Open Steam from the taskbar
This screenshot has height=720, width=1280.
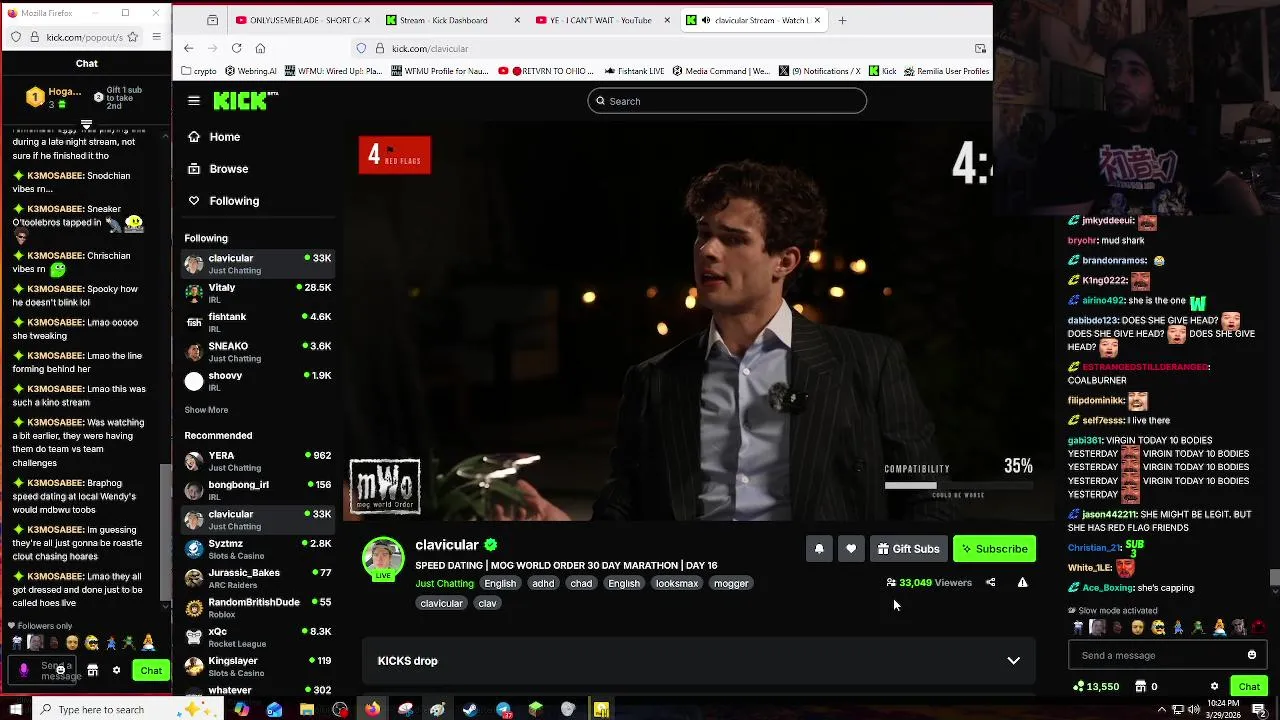pyautogui.click(x=470, y=709)
